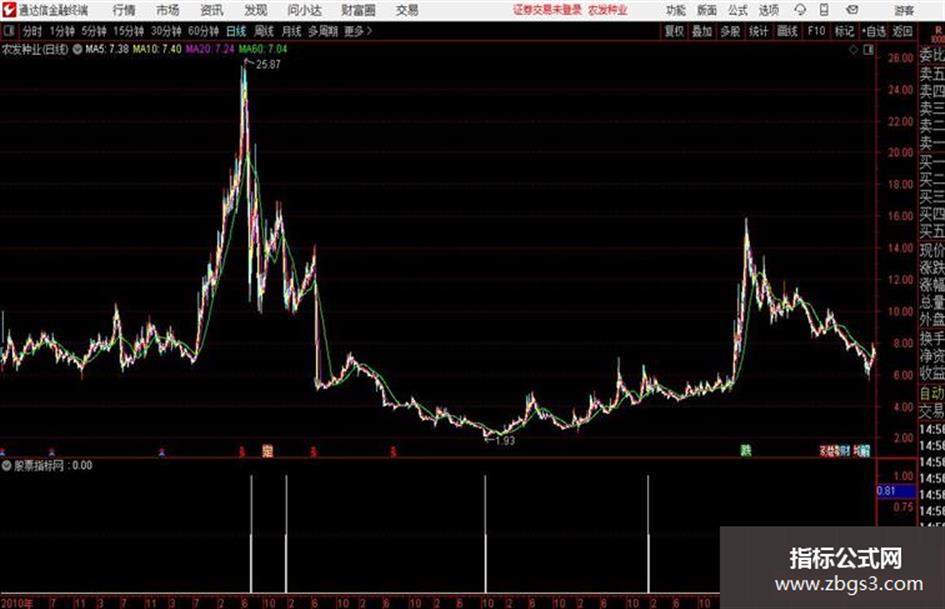Image resolution: width=945 pixels, height=609 pixels.
Task: Open the 财富圈 menu
Action: (358, 10)
